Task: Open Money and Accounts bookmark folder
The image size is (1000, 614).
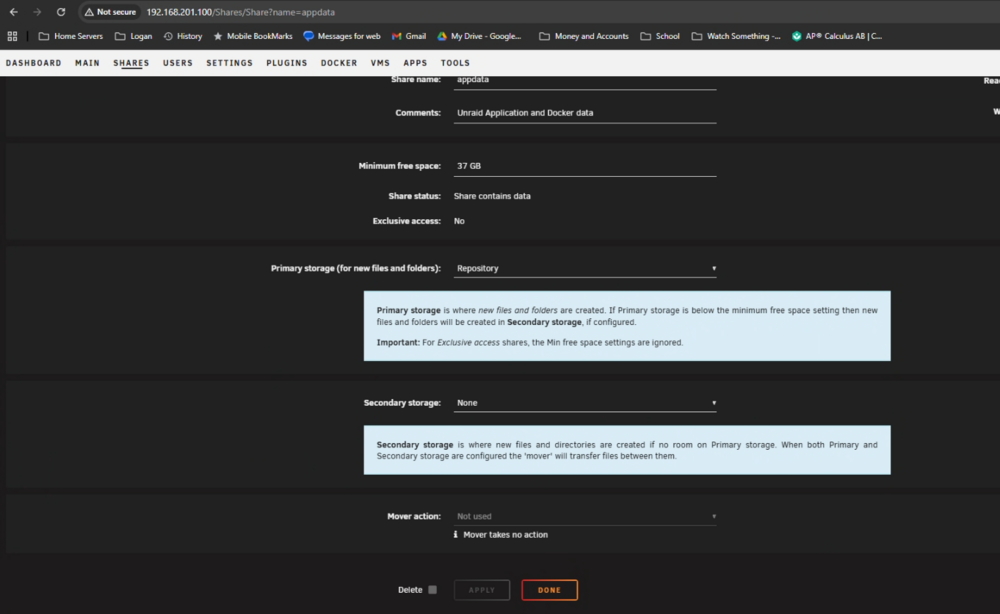Action: click(584, 36)
